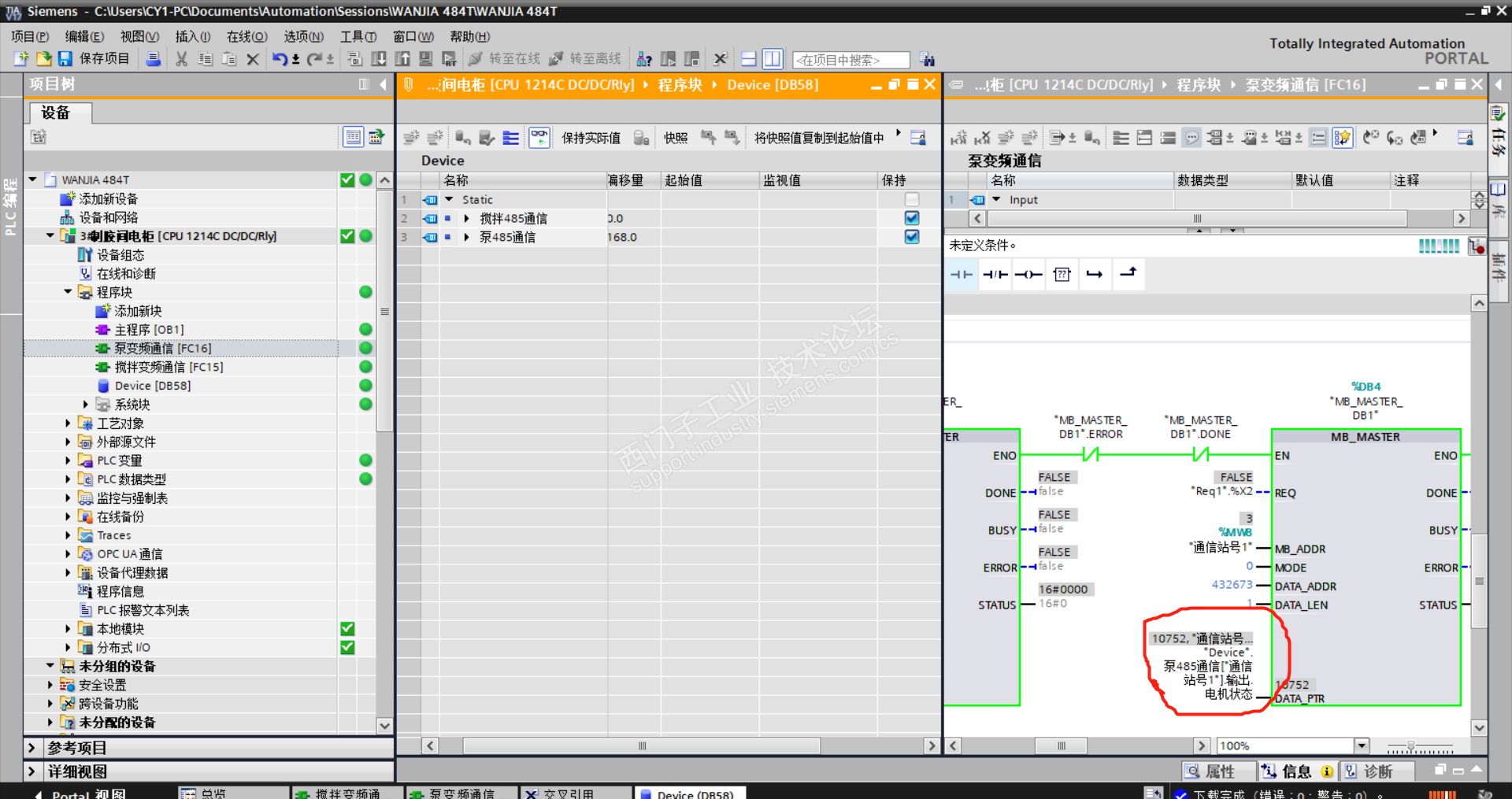
Task: Switch to Portal 视图
Action: click(x=81, y=793)
